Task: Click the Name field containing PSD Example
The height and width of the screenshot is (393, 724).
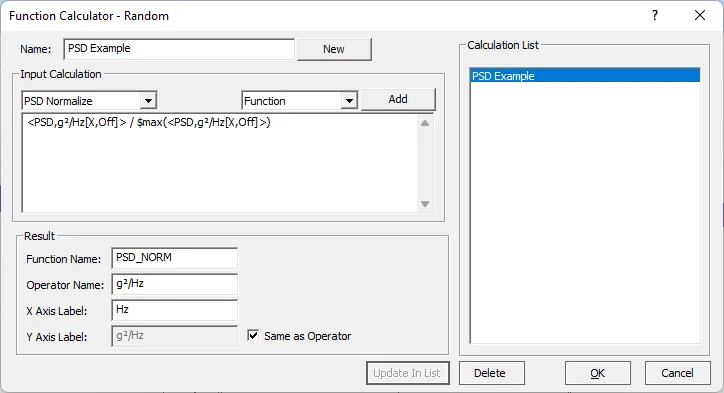Action: [x=179, y=49]
